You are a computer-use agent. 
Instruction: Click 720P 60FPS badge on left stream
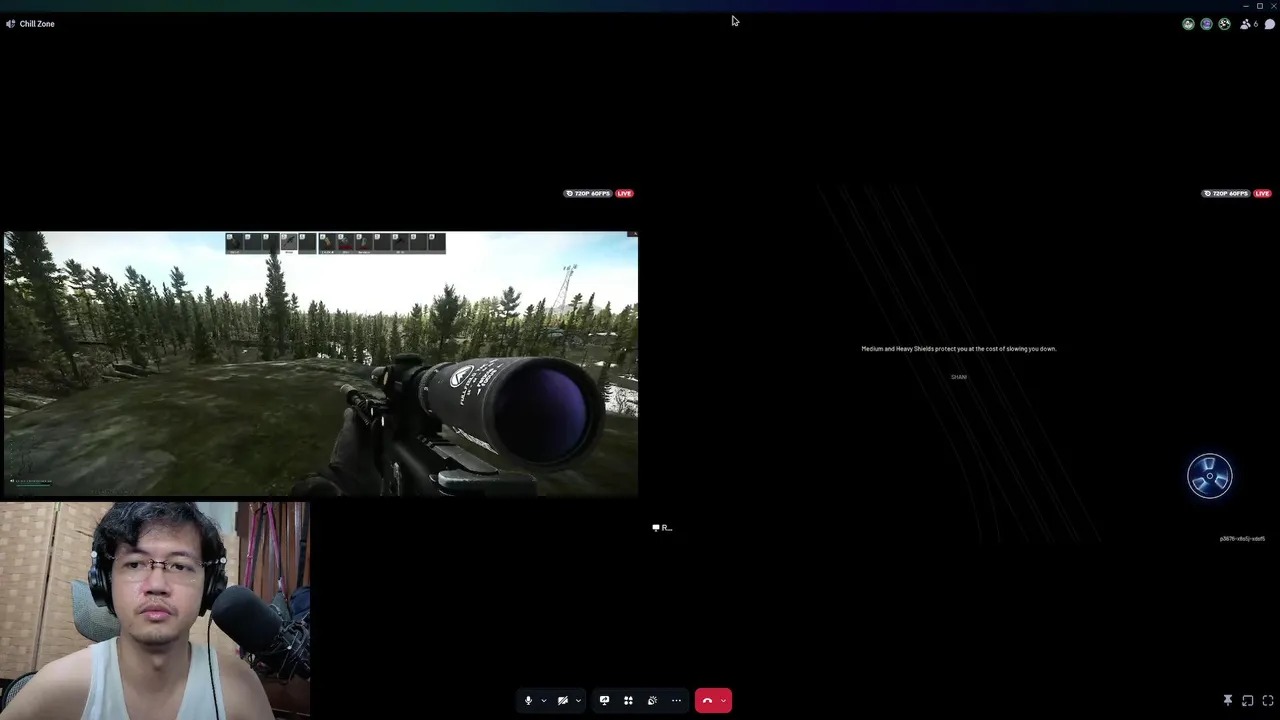coord(588,193)
